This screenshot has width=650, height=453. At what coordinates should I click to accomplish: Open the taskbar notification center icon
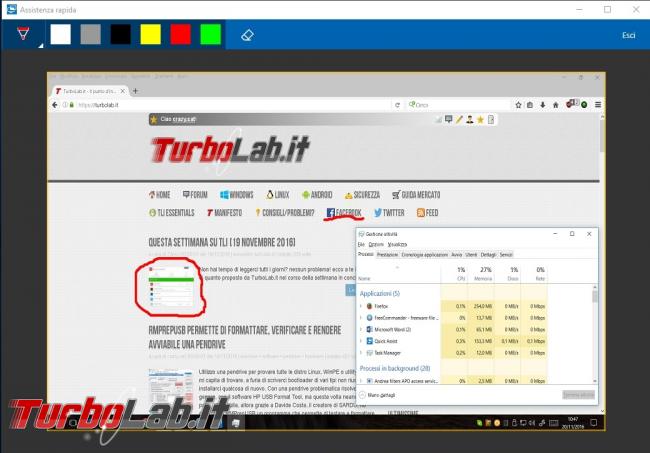[593, 423]
